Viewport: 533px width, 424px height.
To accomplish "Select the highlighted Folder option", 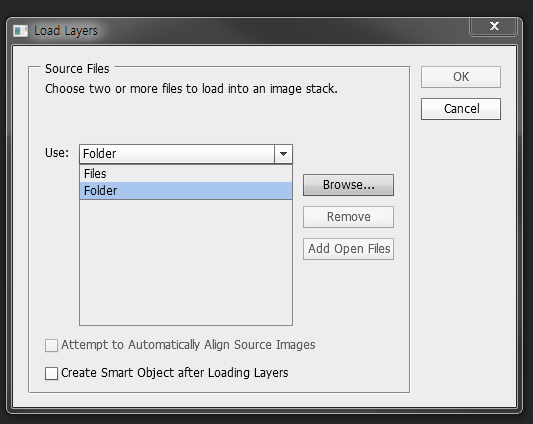I will 186,190.
